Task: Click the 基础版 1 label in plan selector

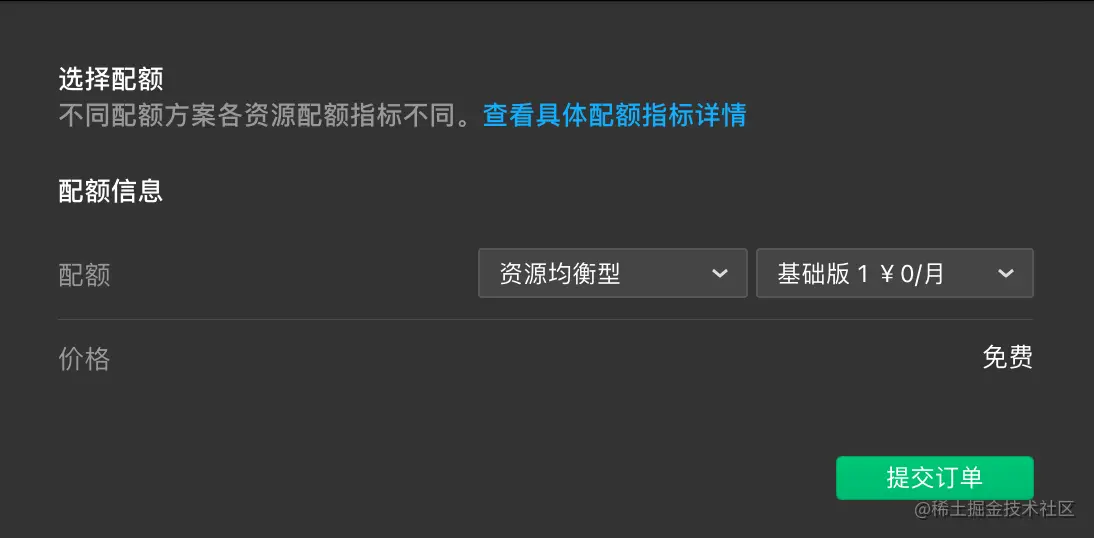Action: (x=823, y=274)
